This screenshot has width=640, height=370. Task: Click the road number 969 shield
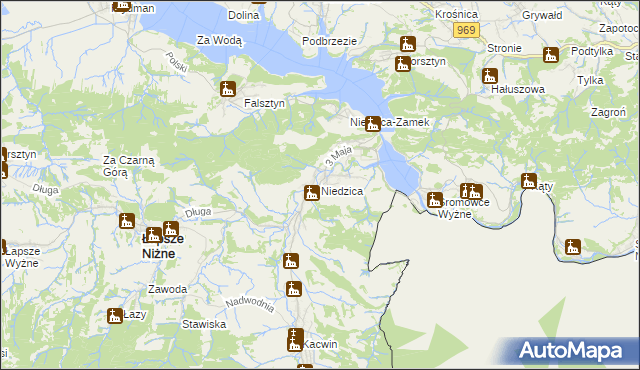click(x=466, y=30)
